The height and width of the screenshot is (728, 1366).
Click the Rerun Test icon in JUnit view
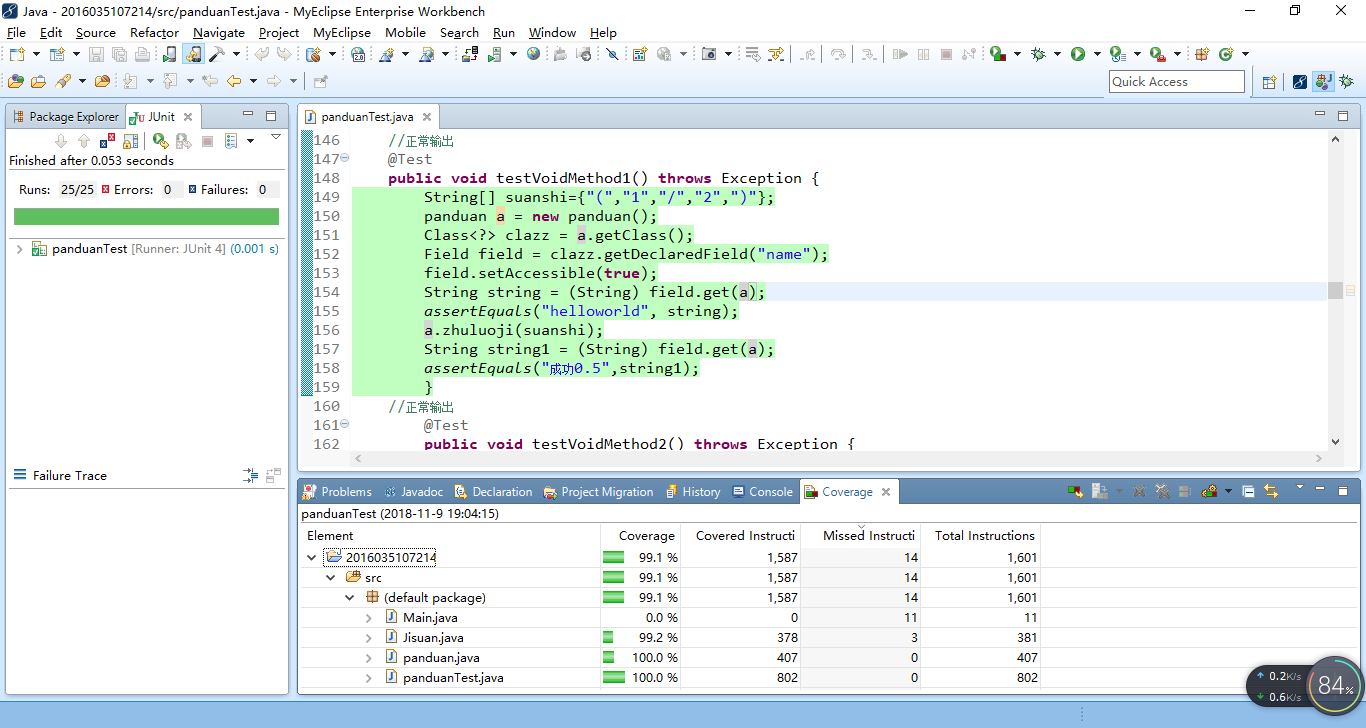click(160, 141)
